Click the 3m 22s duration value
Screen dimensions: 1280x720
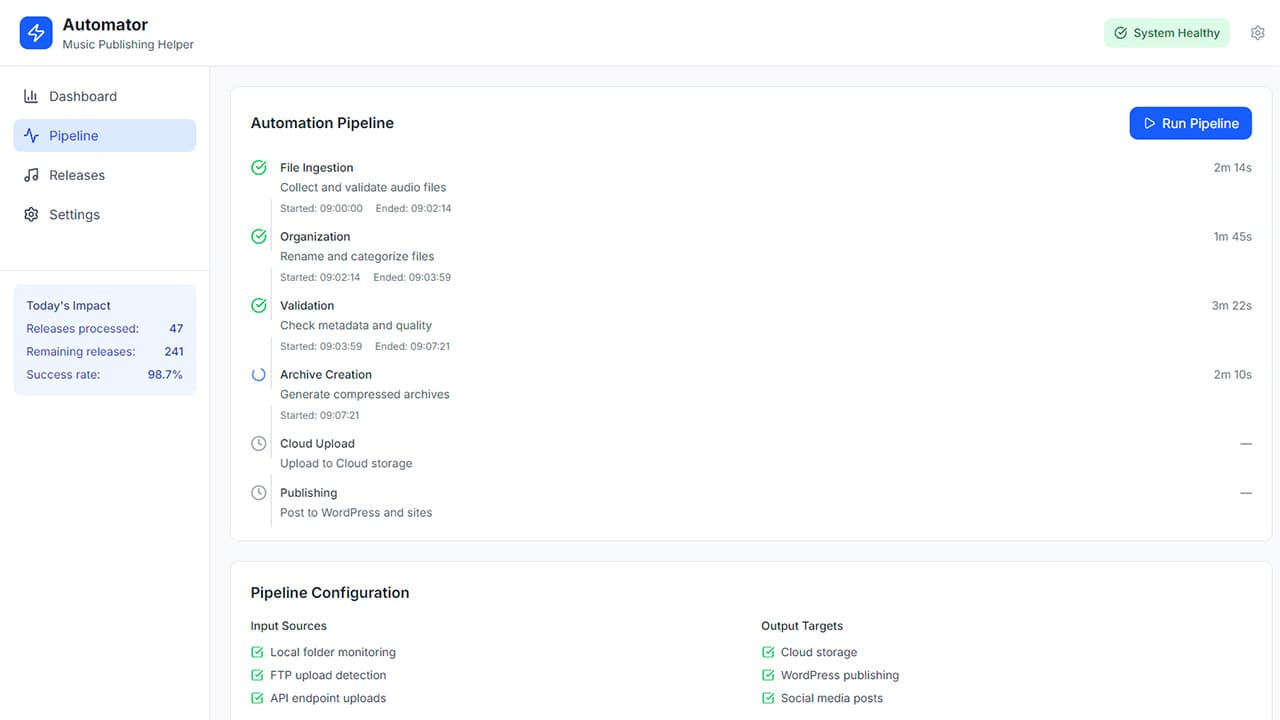pos(1232,306)
